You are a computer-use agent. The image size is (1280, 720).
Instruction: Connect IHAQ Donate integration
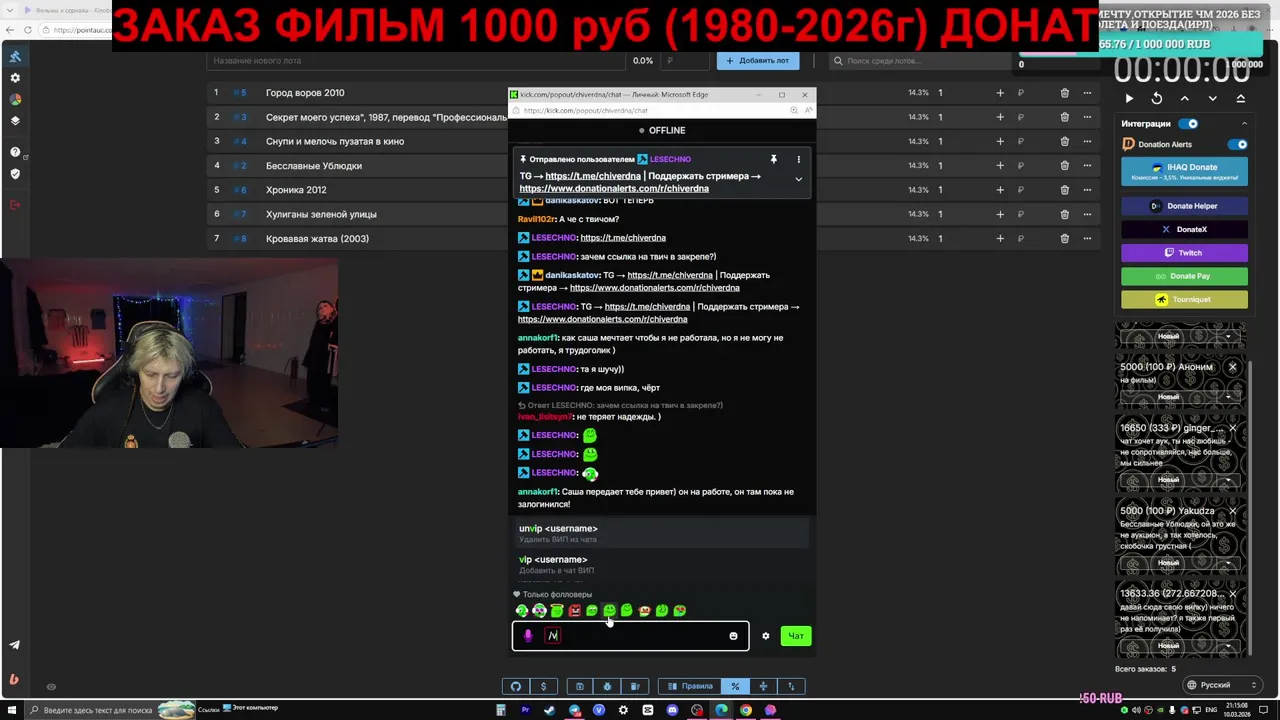(1184, 171)
